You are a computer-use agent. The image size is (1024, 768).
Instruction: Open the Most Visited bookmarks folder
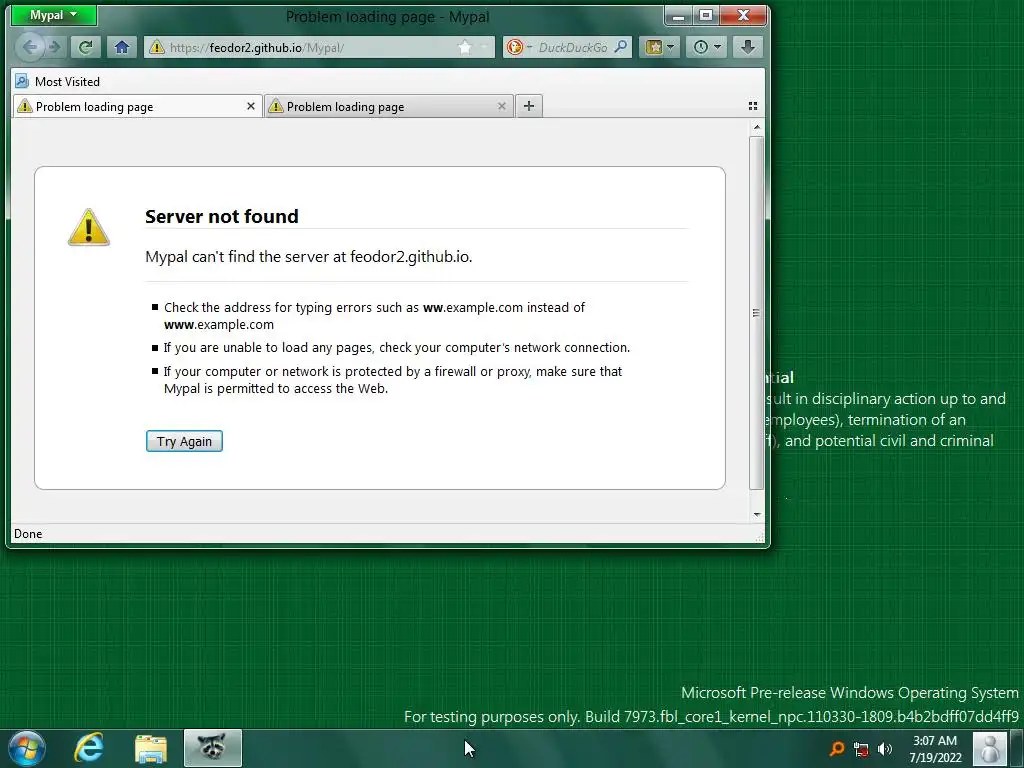point(57,82)
